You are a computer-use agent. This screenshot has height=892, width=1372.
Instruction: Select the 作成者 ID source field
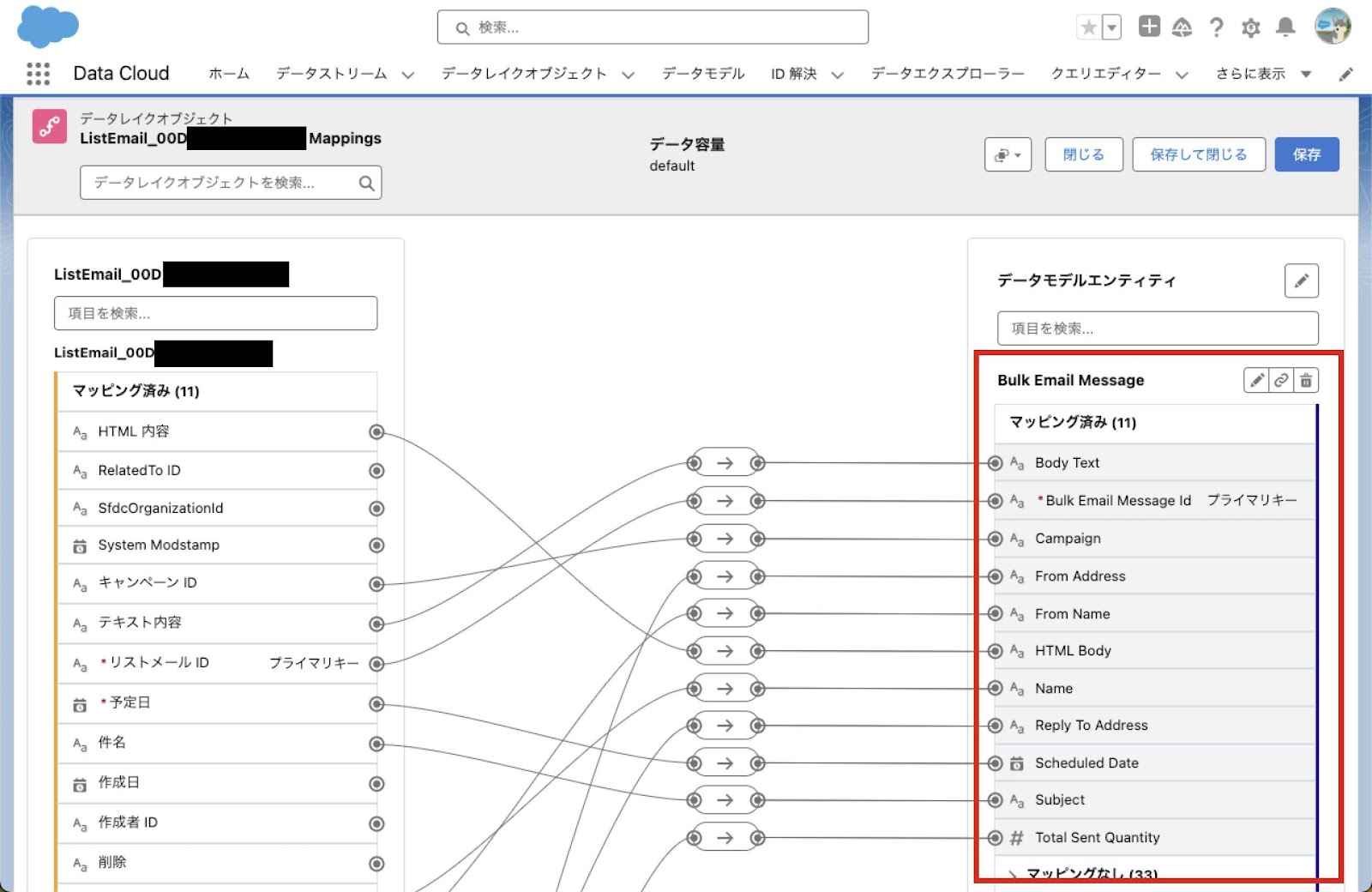point(218,823)
